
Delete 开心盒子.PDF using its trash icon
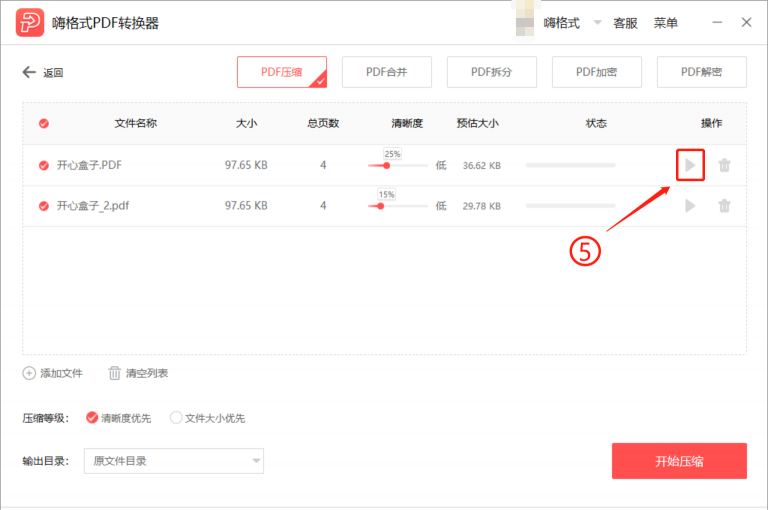724,165
